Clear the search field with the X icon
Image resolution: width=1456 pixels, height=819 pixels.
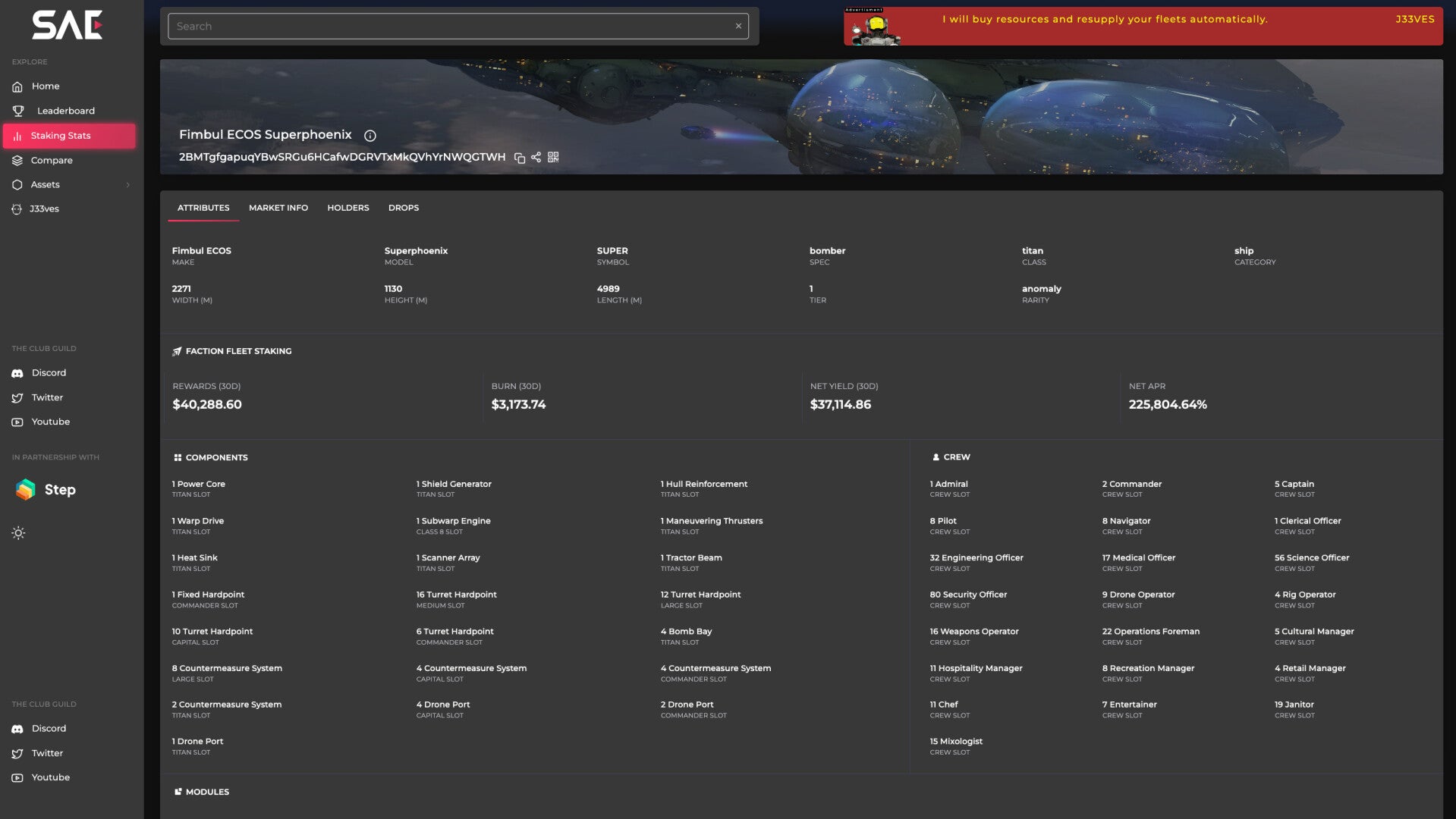click(x=738, y=26)
